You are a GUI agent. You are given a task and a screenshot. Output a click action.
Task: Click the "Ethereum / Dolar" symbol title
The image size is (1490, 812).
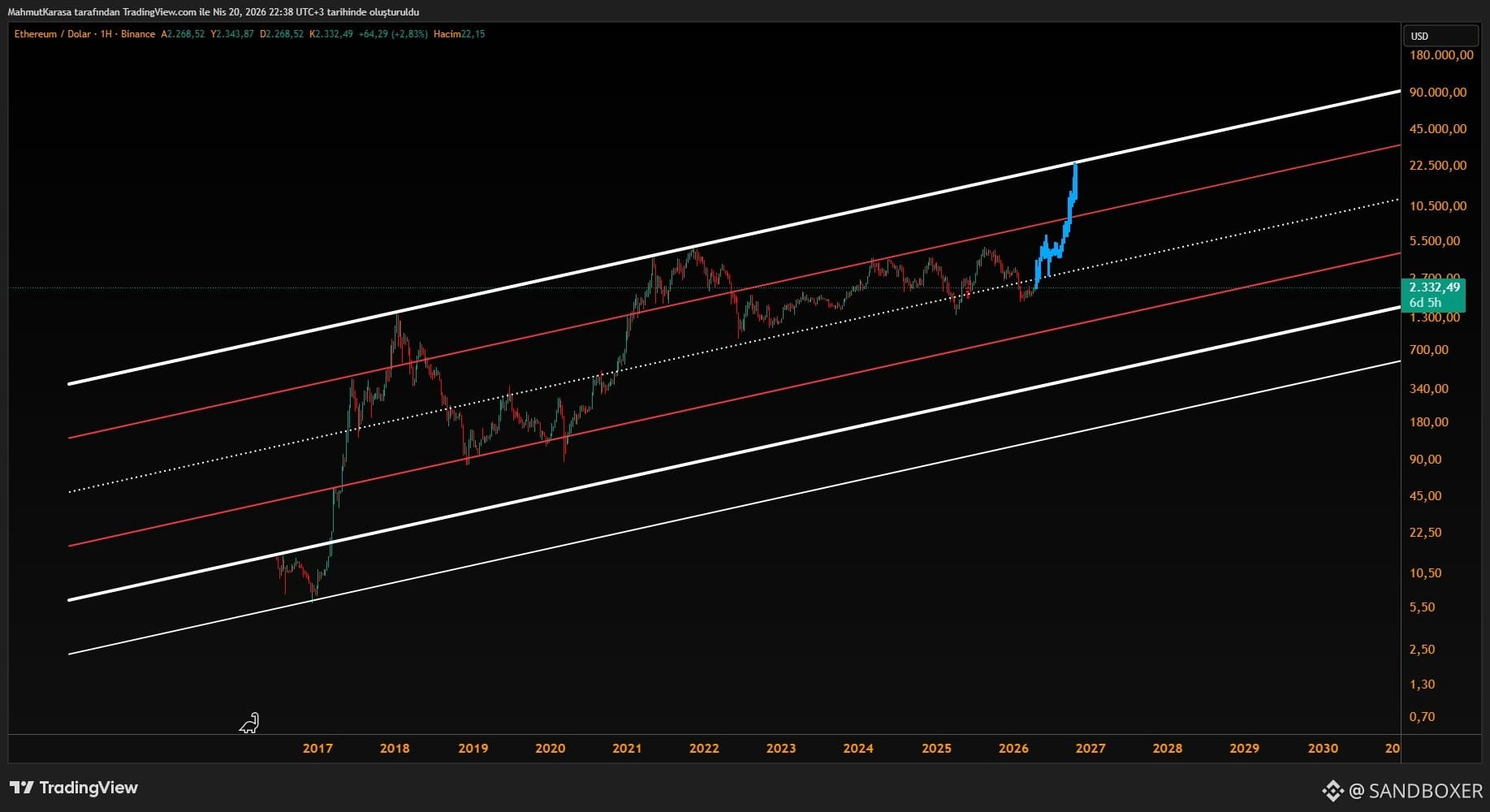53,34
